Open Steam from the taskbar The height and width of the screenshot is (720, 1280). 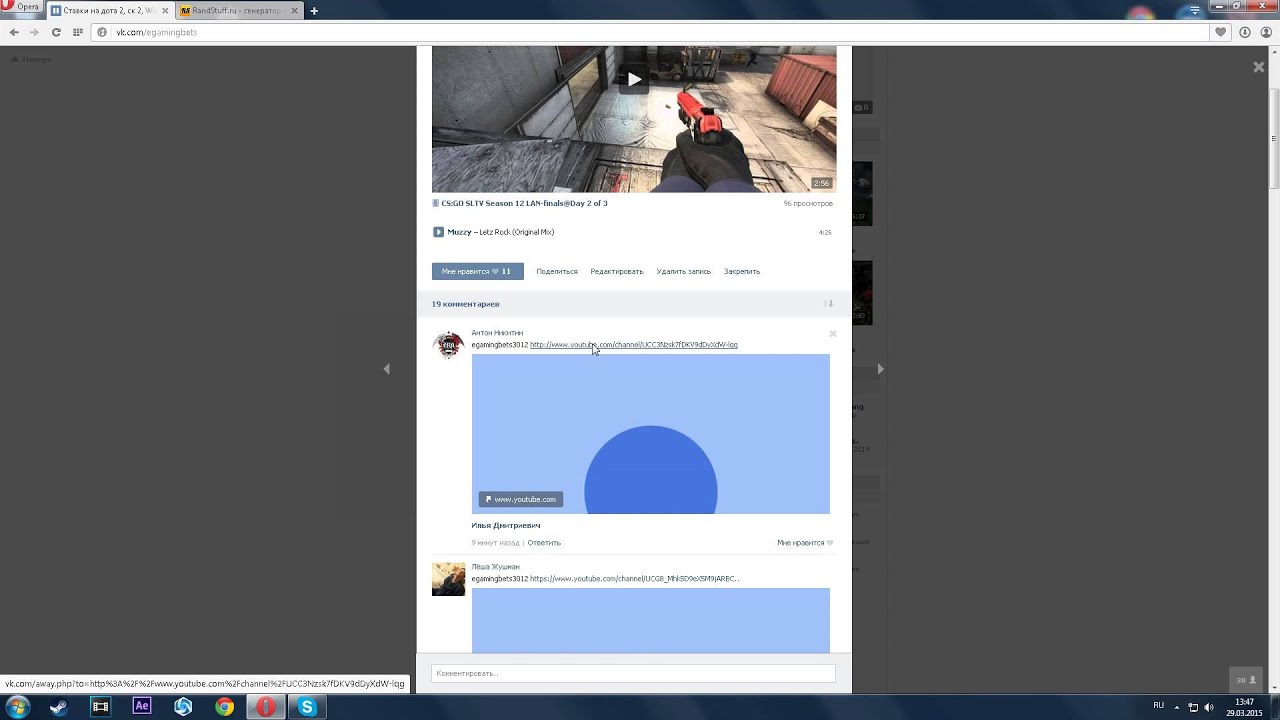coord(59,707)
